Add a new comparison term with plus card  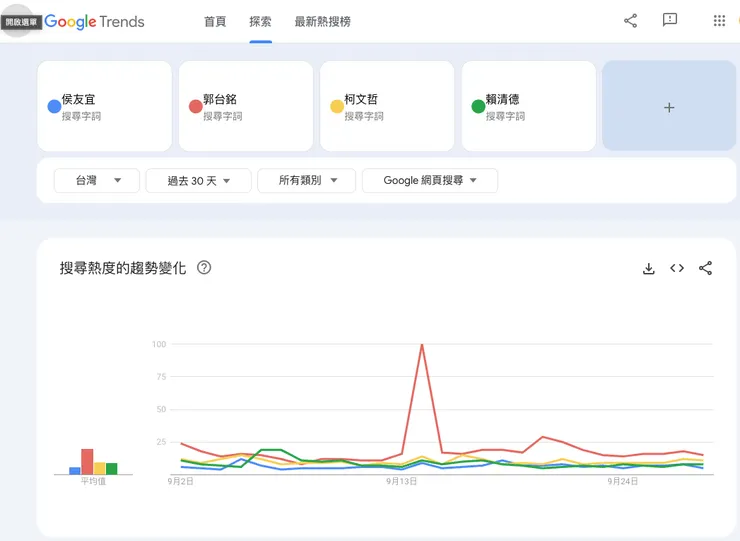tap(669, 106)
